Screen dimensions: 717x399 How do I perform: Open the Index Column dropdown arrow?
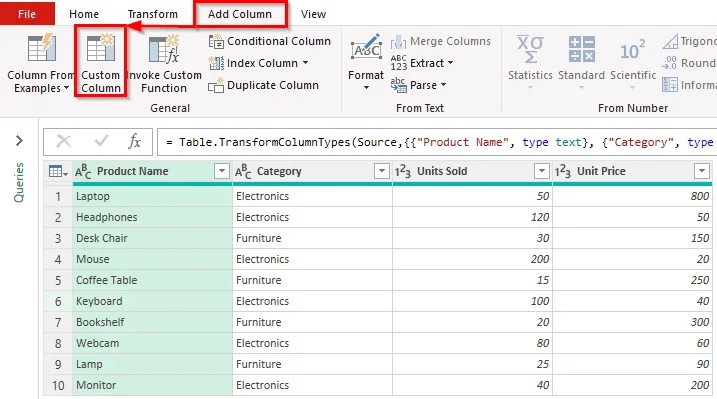(x=305, y=63)
